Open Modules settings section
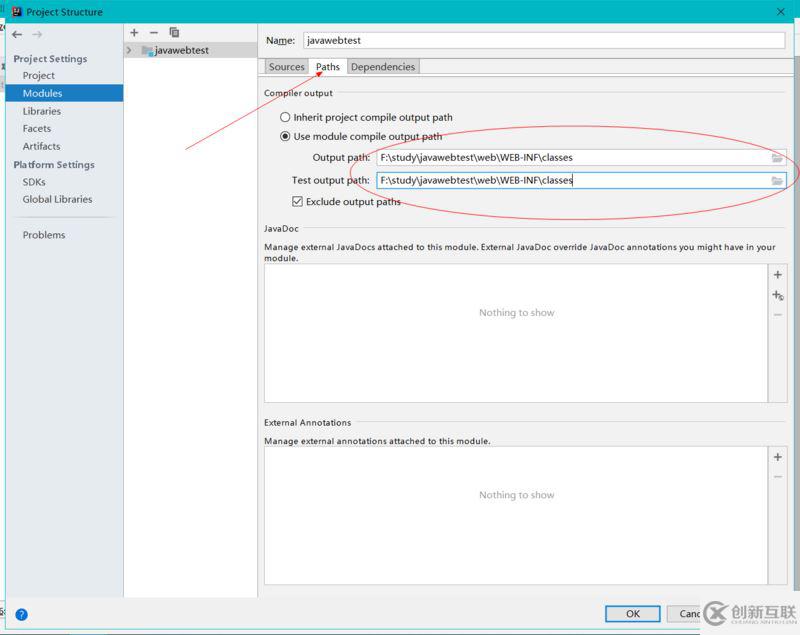This screenshot has width=800, height=635. [64, 93]
